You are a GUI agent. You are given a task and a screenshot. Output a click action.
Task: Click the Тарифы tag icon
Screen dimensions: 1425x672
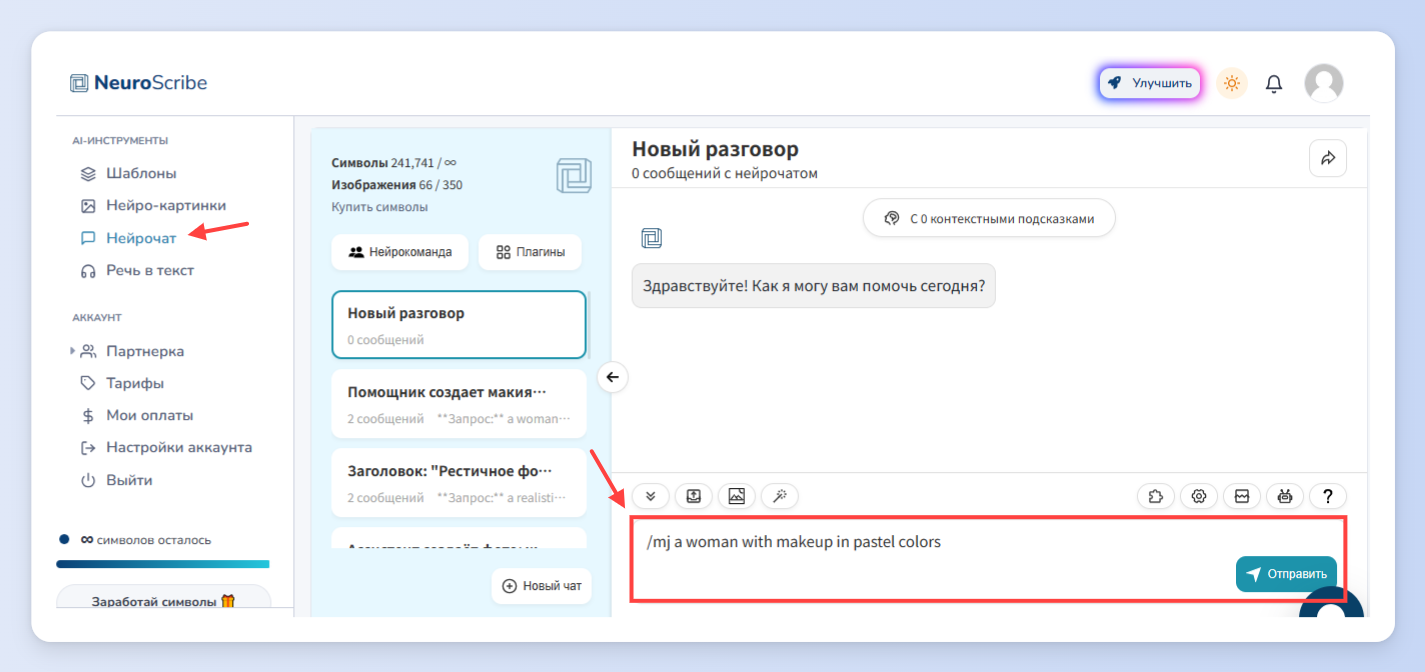[x=88, y=383]
